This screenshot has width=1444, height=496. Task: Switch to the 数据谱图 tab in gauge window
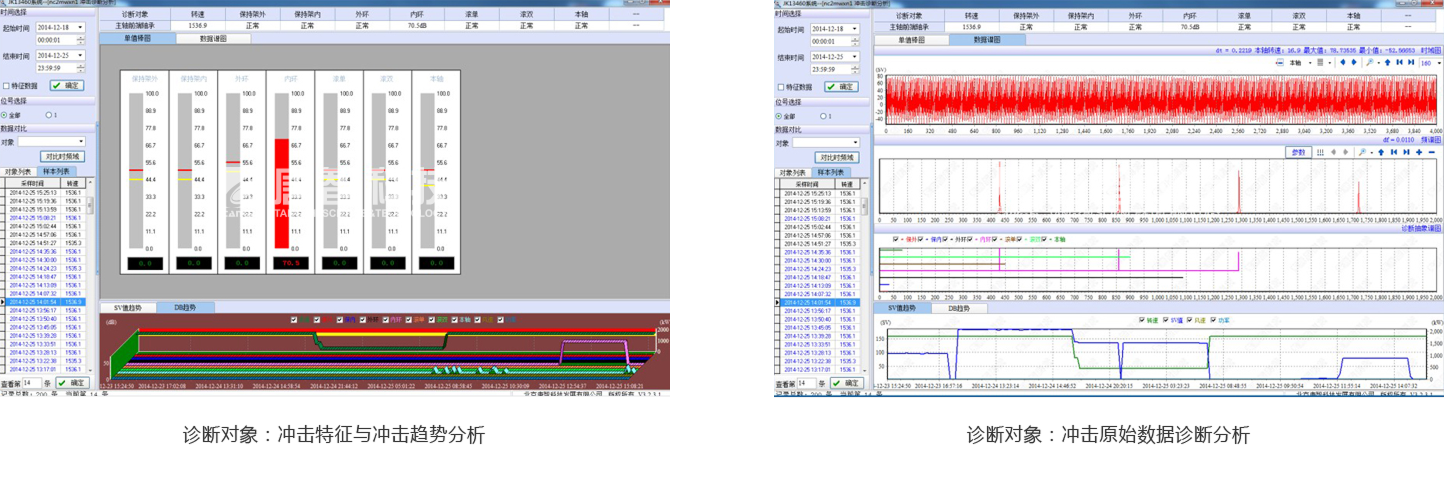[x=213, y=39]
